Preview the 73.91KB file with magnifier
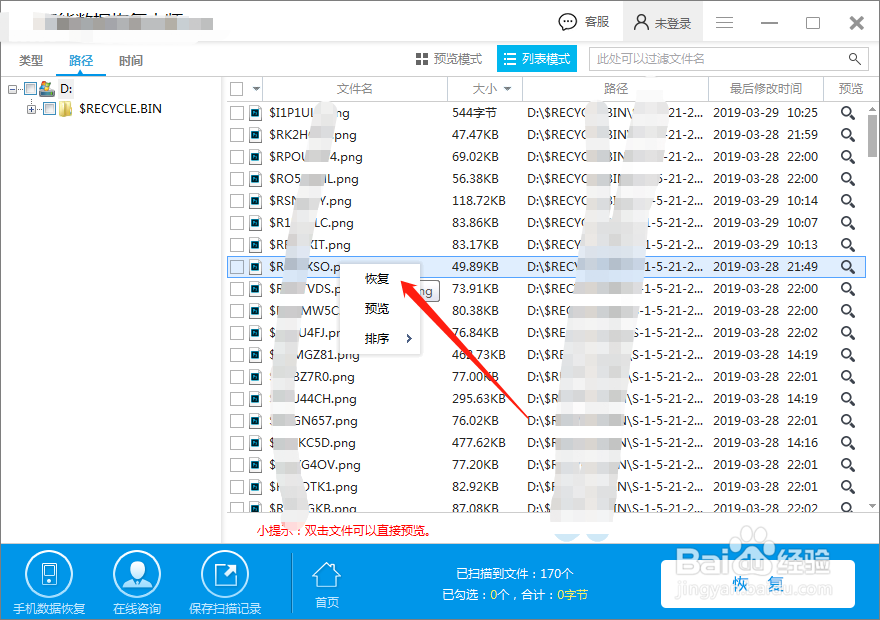 click(847, 289)
